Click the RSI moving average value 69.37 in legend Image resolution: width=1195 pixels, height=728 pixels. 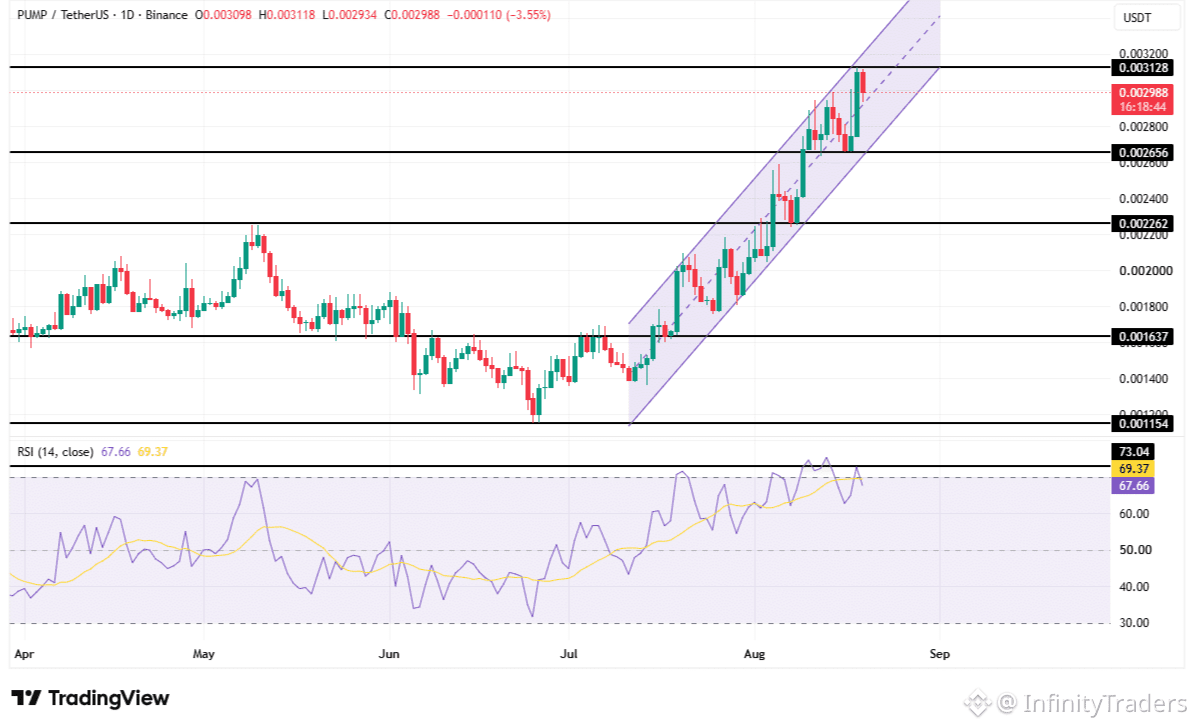[152, 452]
